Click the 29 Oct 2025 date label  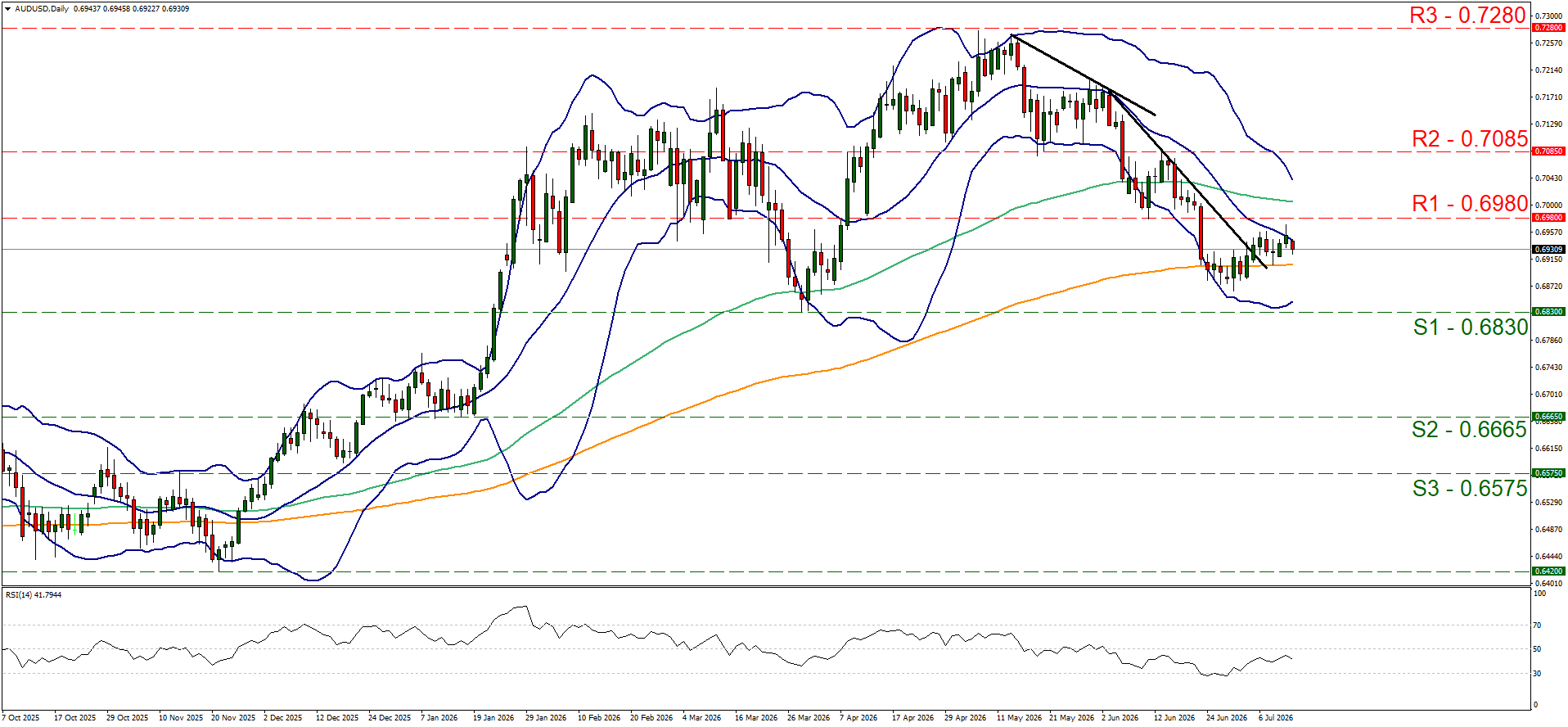(127, 718)
